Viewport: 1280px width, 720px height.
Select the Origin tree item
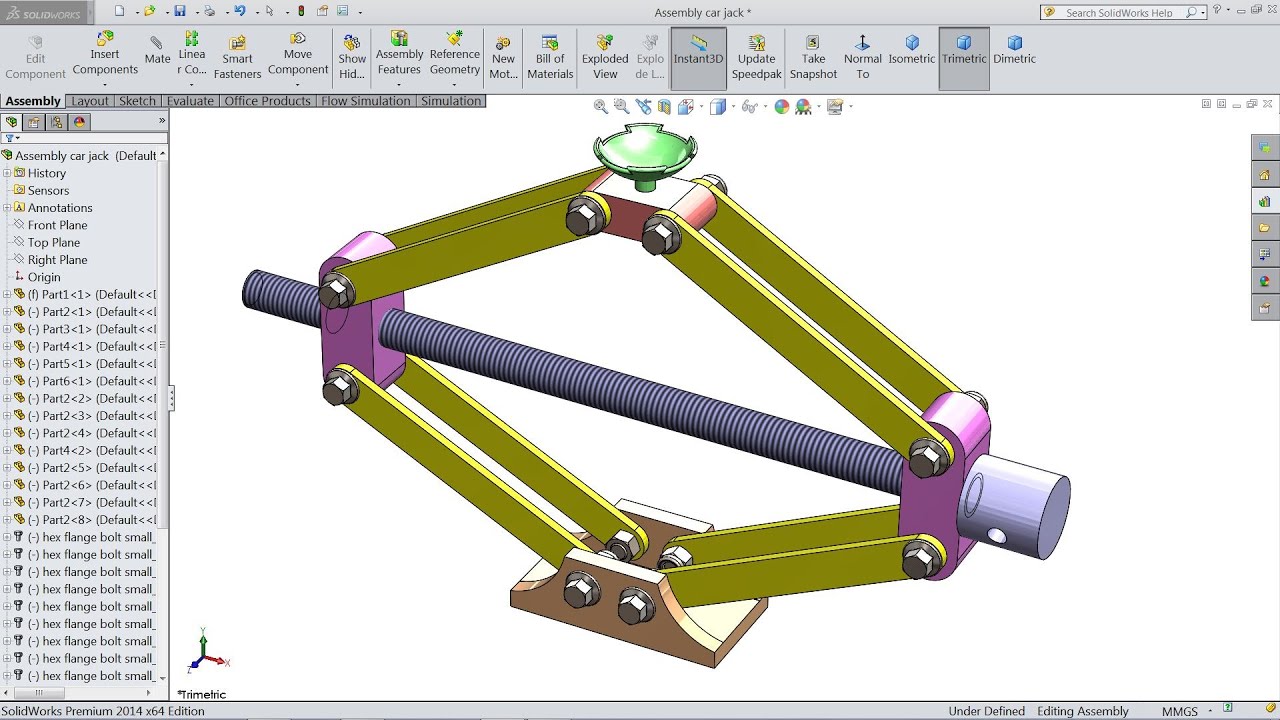44,277
